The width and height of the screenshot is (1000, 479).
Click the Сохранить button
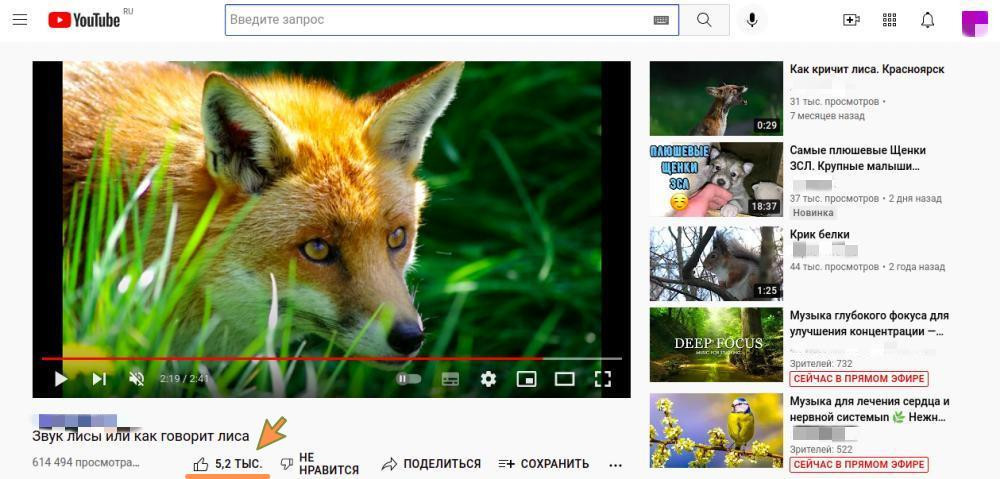[544, 464]
